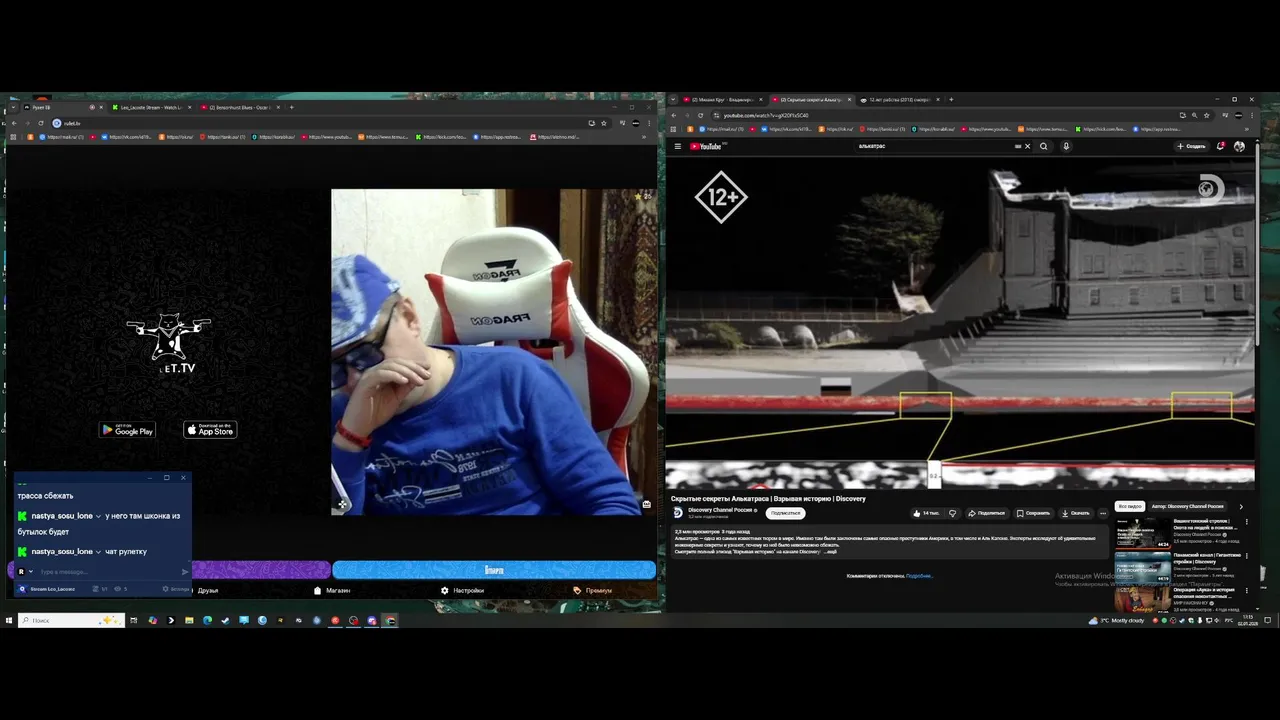Click the Поделиться share button
The height and width of the screenshot is (720, 1280).
pos(986,513)
